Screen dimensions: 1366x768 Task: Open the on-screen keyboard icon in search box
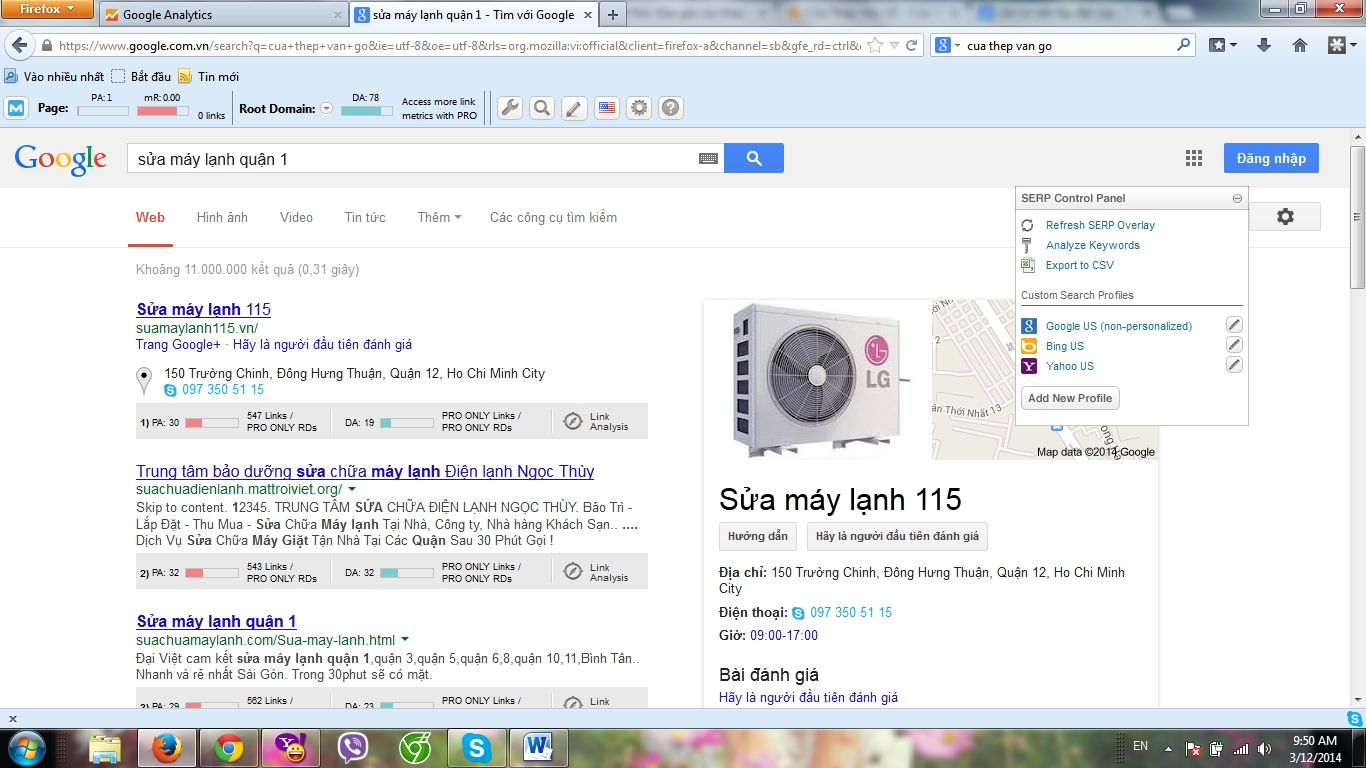[708, 158]
